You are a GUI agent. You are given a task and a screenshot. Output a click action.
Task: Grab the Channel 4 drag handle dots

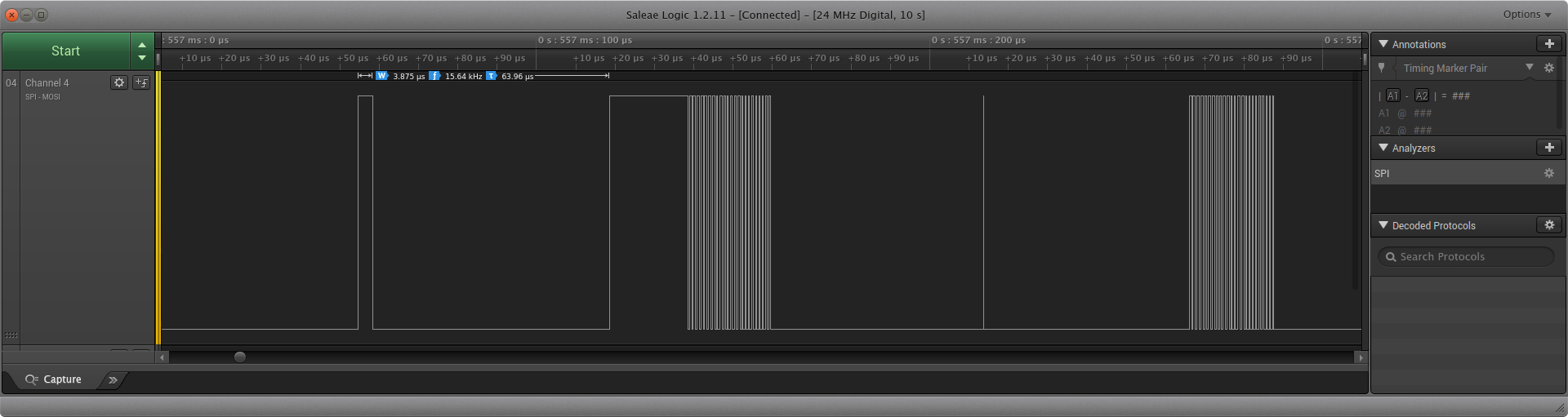(x=11, y=335)
